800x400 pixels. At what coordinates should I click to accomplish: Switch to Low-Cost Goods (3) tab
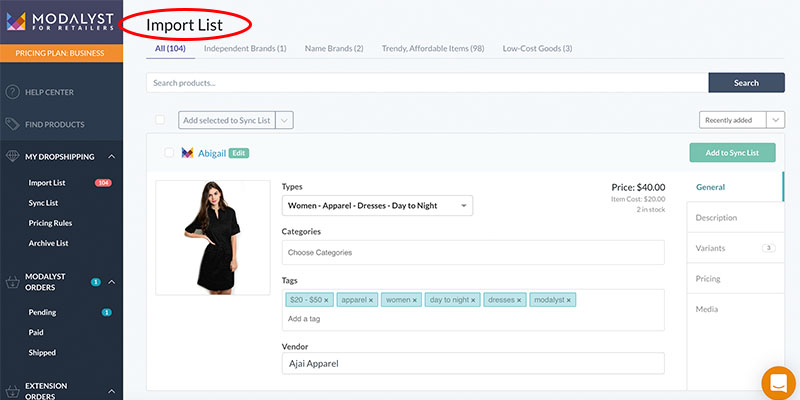pyautogui.click(x=537, y=48)
